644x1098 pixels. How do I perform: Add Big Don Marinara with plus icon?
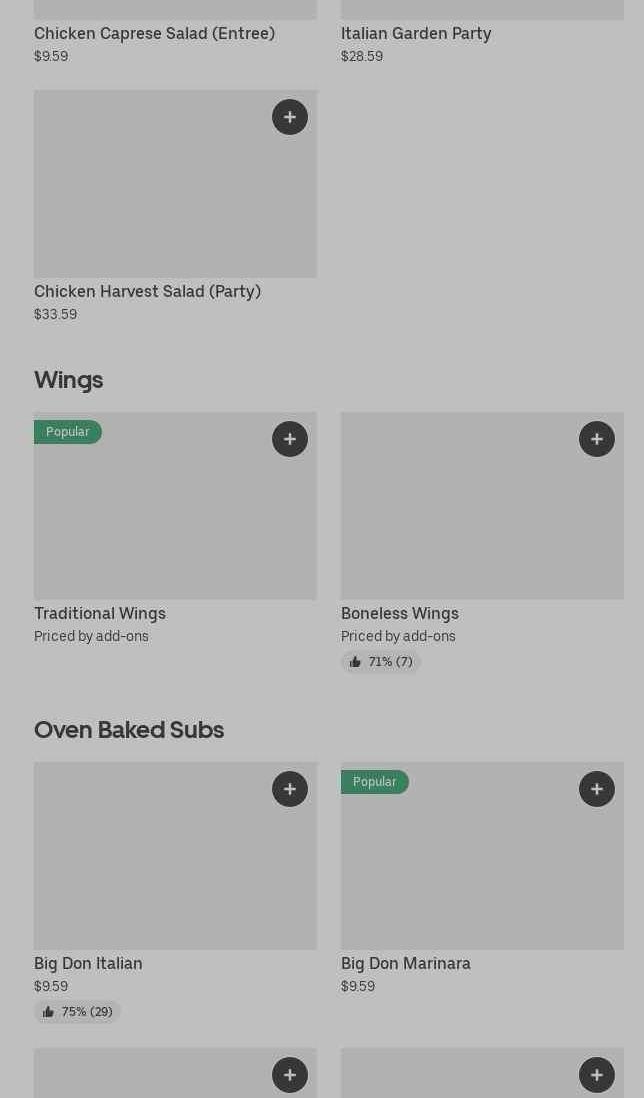pos(597,789)
